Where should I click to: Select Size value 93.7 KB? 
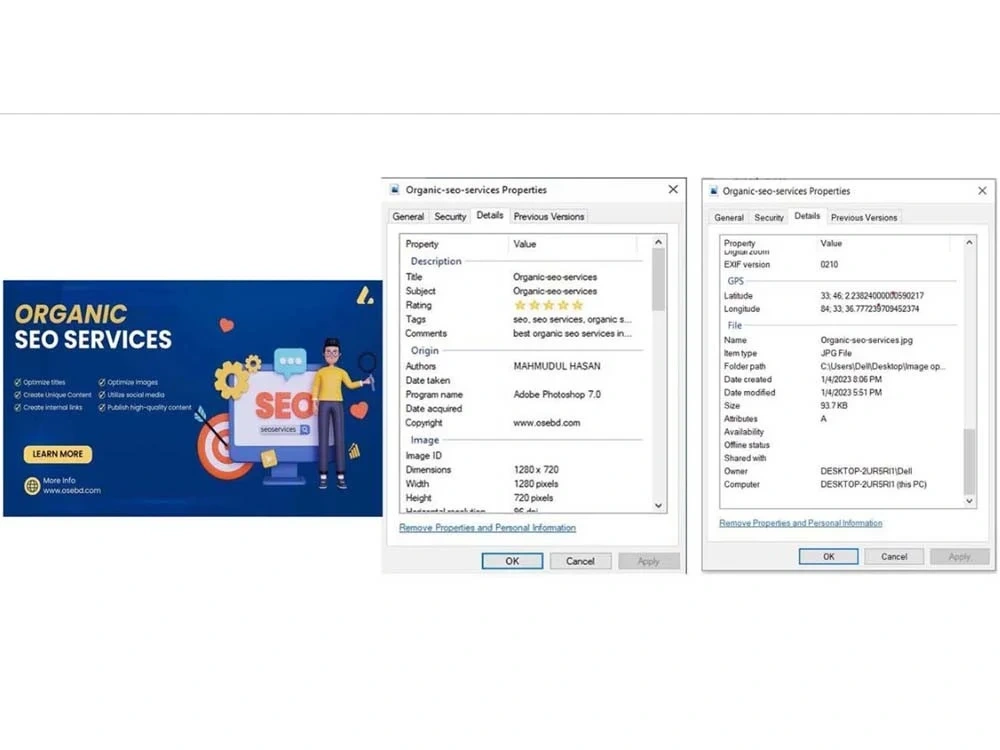[x=834, y=406]
